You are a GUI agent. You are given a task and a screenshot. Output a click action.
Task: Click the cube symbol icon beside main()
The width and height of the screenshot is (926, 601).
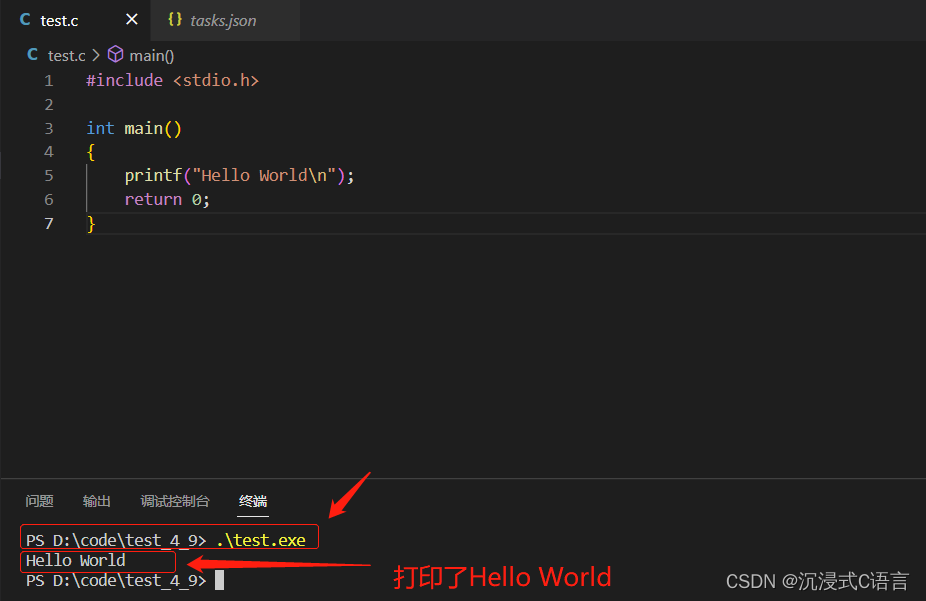(116, 54)
